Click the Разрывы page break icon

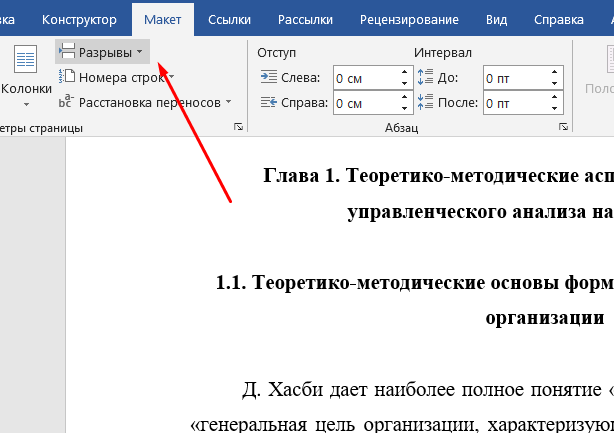pos(67,51)
